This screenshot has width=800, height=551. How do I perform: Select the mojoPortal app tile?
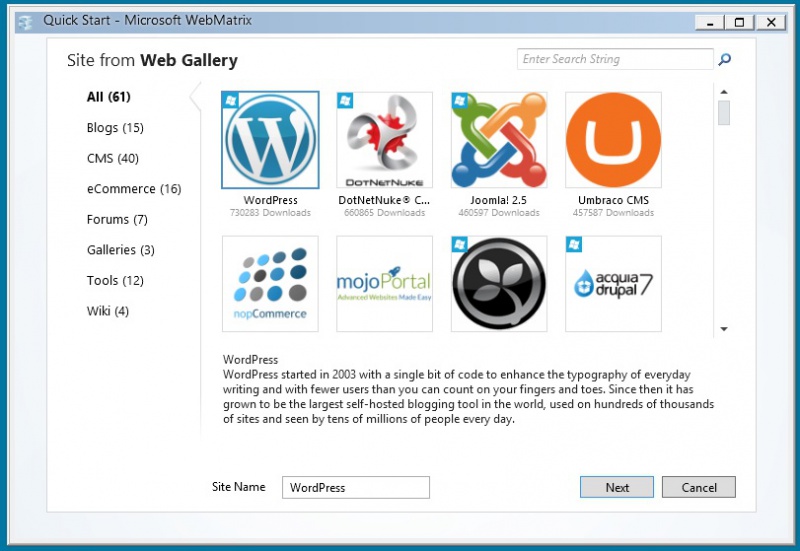click(385, 284)
